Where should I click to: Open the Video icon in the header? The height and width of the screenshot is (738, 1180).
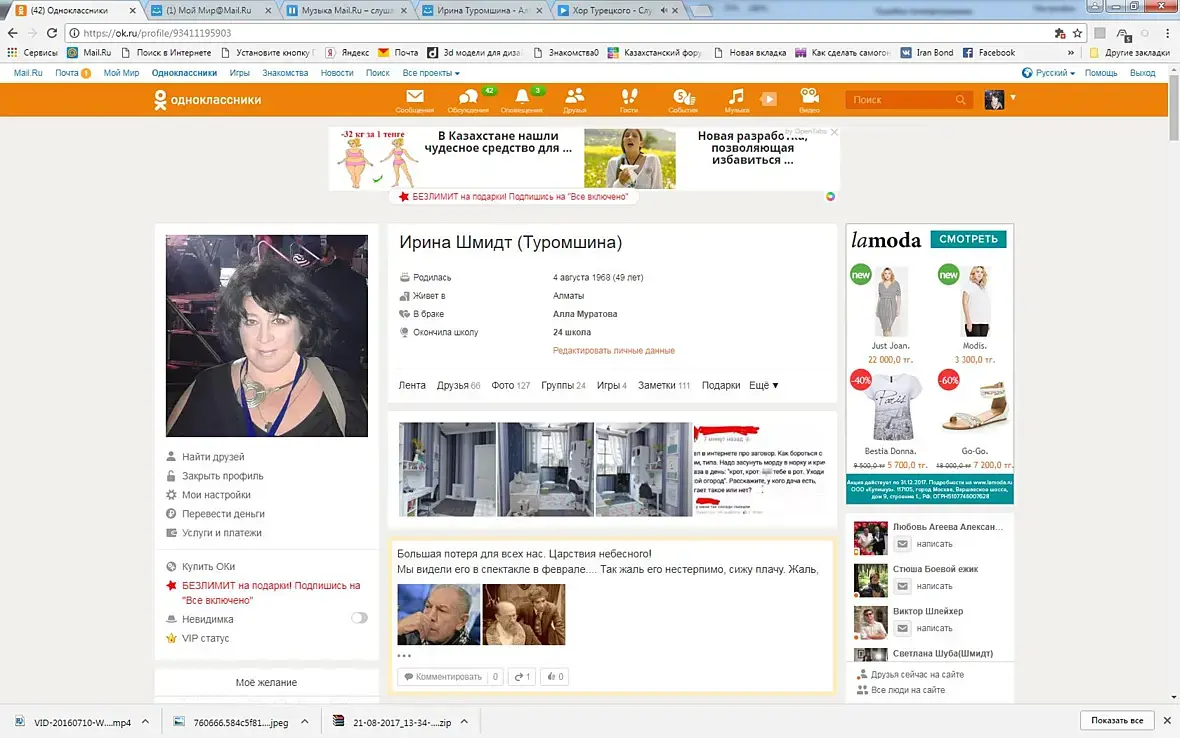(x=810, y=100)
